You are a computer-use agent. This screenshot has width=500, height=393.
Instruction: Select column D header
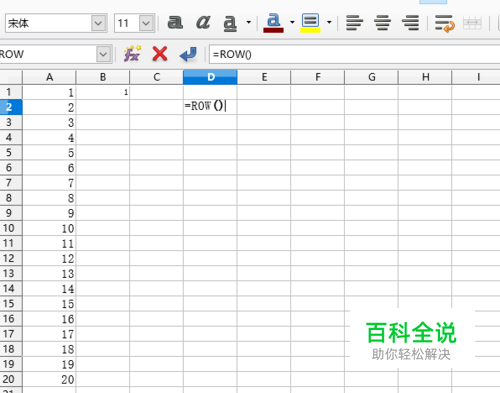point(210,77)
